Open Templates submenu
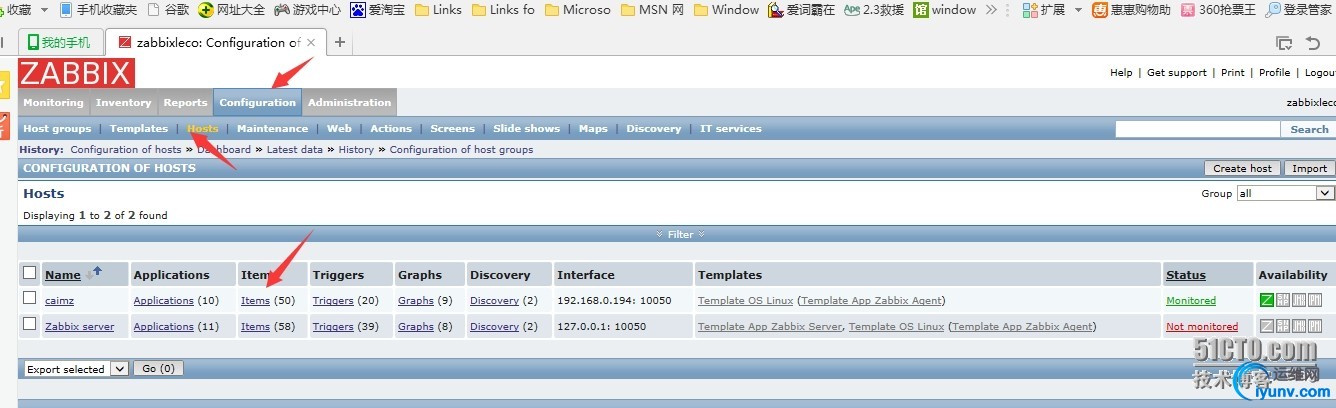The height and width of the screenshot is (408, 1336). pos(139,129)
